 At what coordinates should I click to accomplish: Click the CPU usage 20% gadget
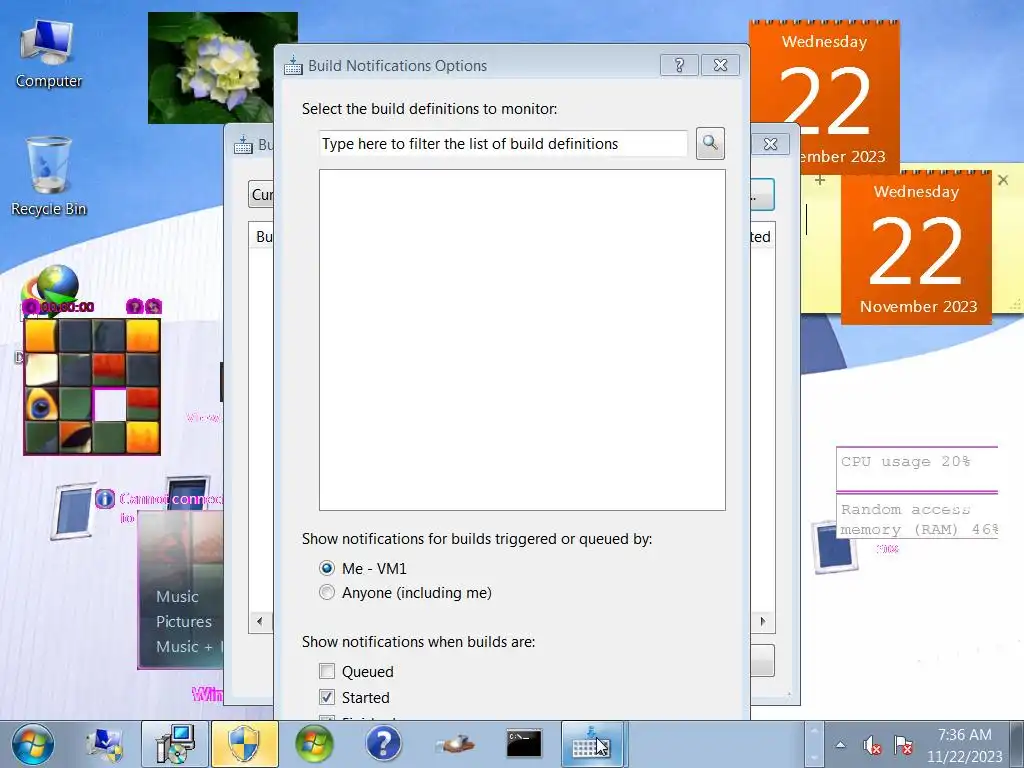point(916,469)
